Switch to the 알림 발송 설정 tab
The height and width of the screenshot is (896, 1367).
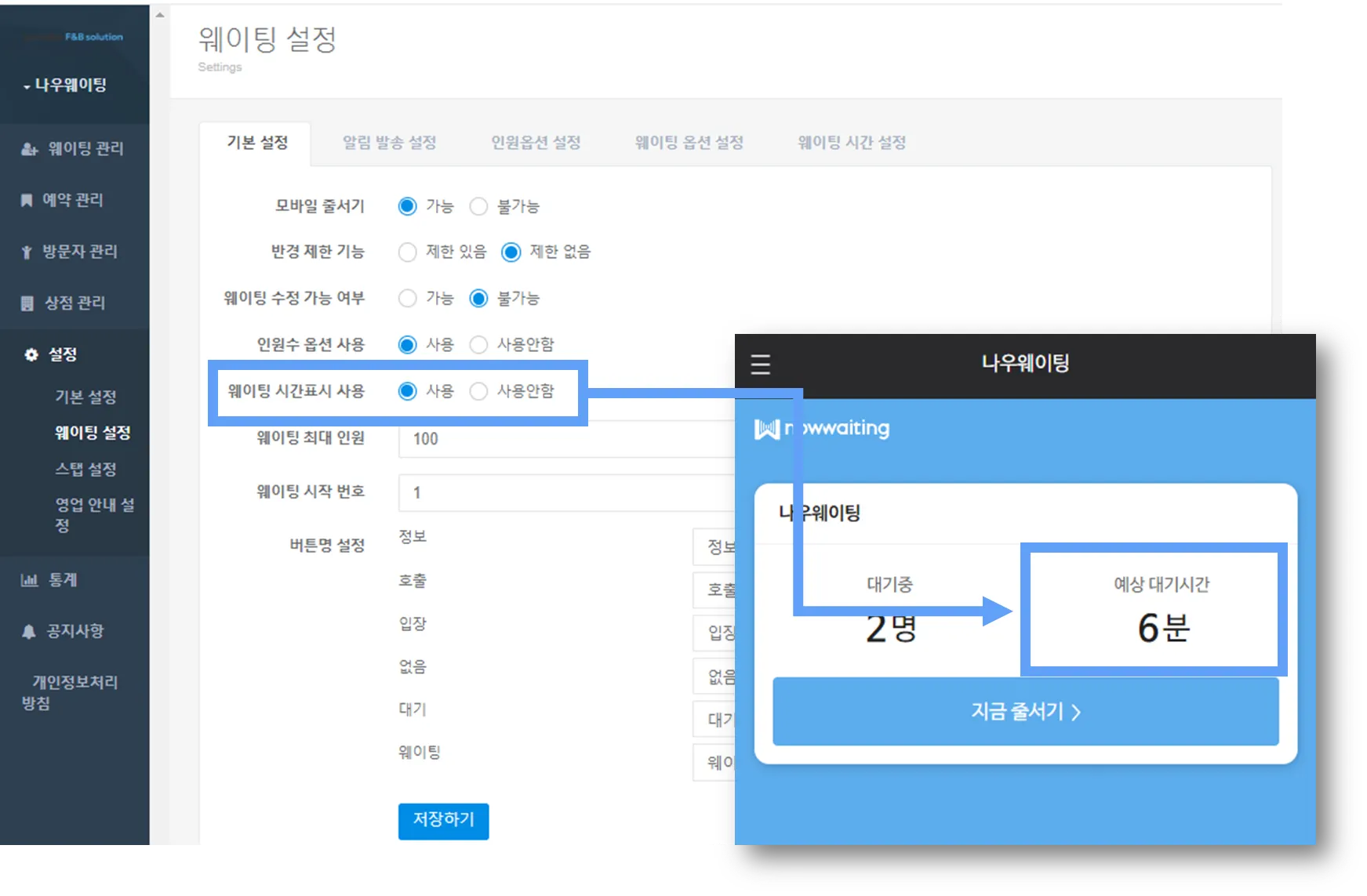390,143
